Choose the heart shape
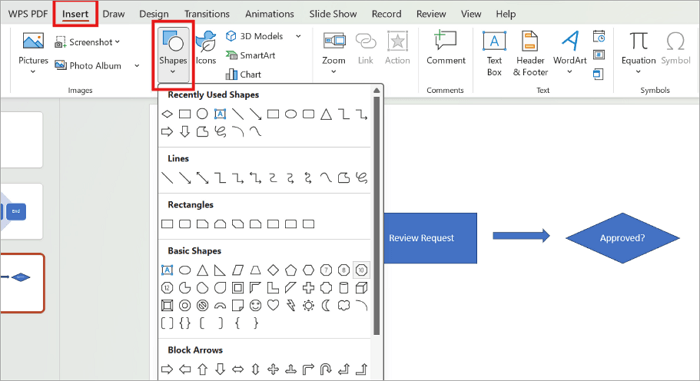This screenshot has width=700, height=381. (273, 306)
